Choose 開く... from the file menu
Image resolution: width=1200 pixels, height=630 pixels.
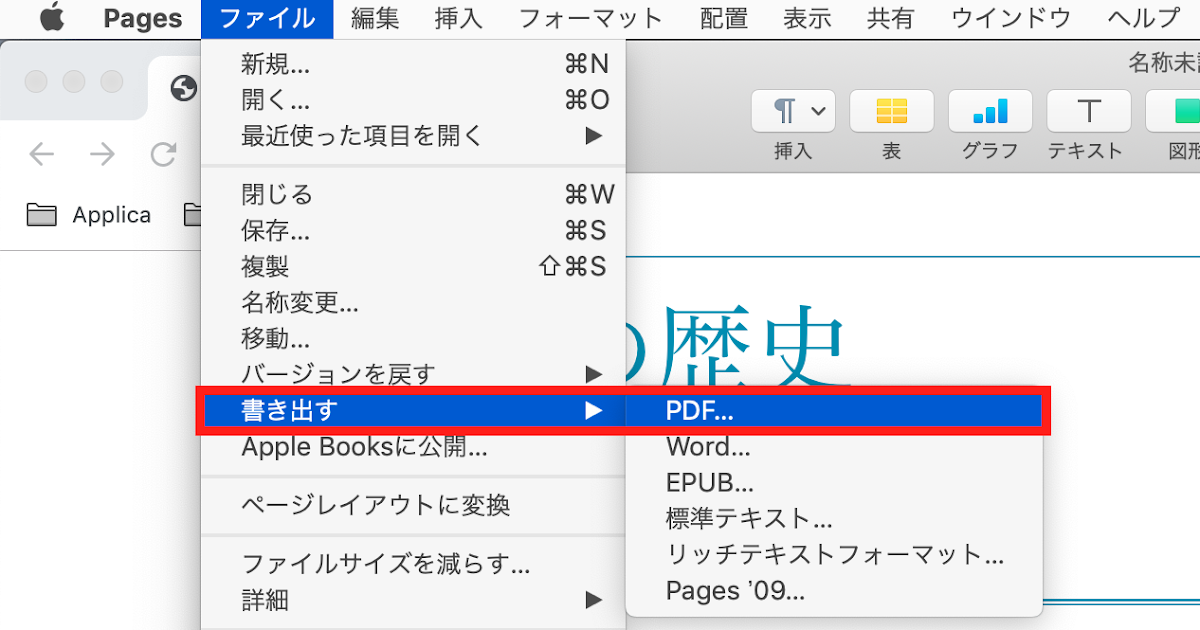(x=413, y=100)
